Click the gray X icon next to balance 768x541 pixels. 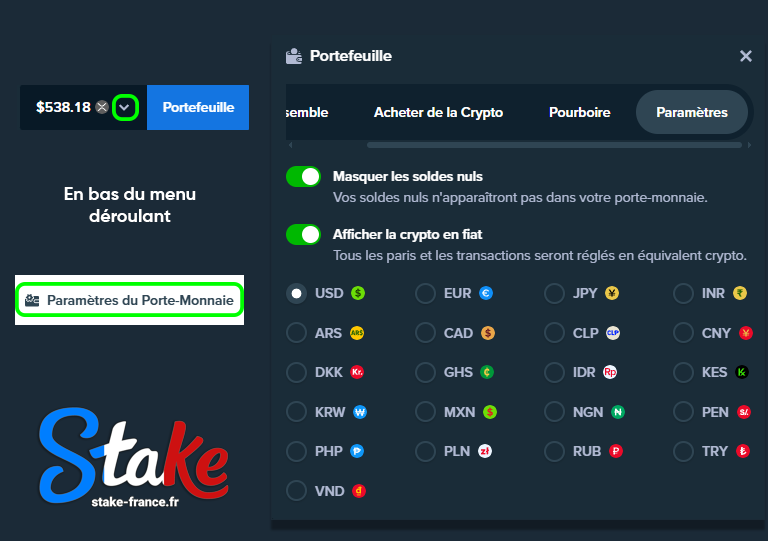coord(102,107)
